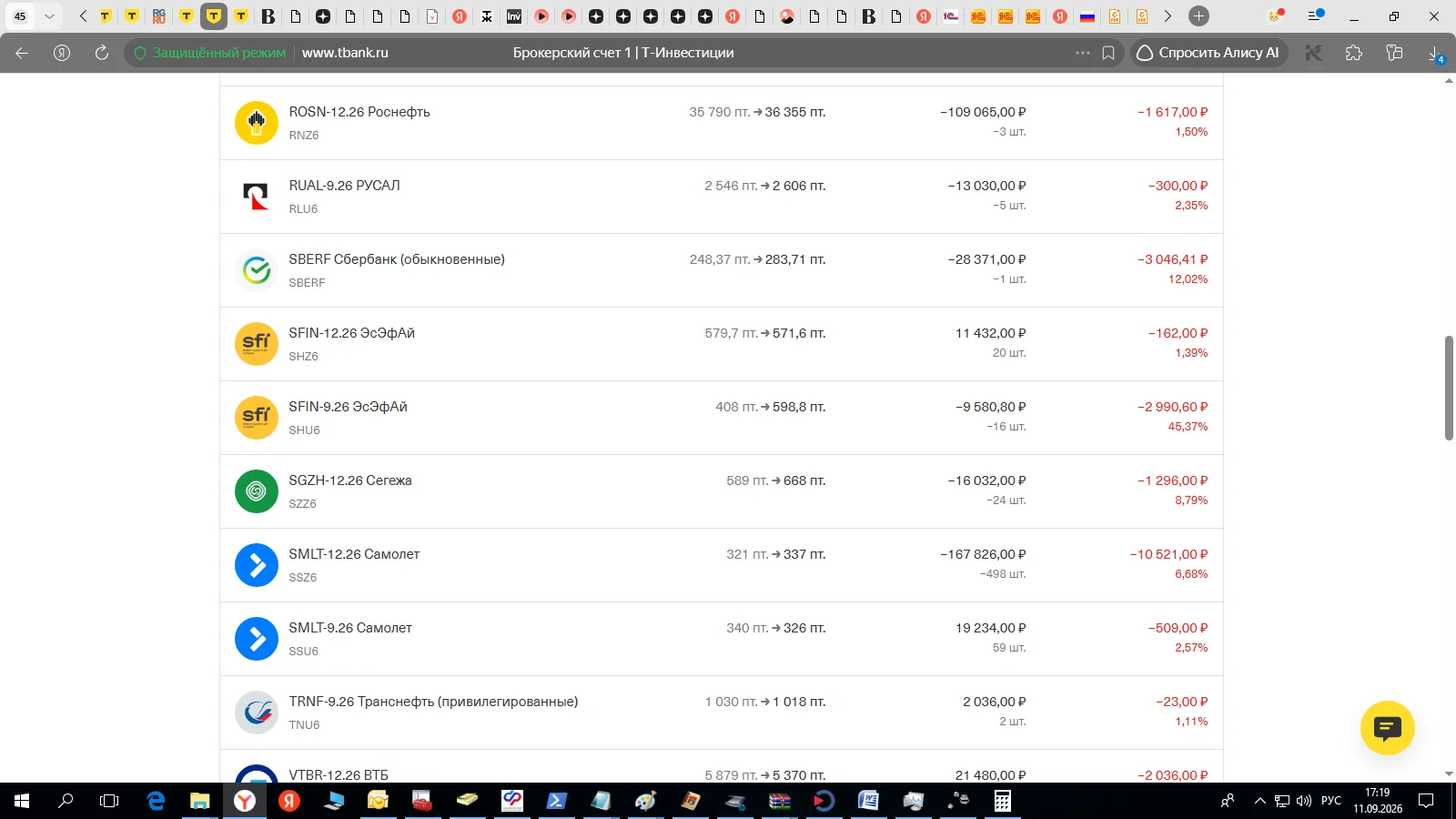Open the RUAL-9.26 РУСАЛ position
The height and width of the screenshot is (819, 1456).
(722, 197)
